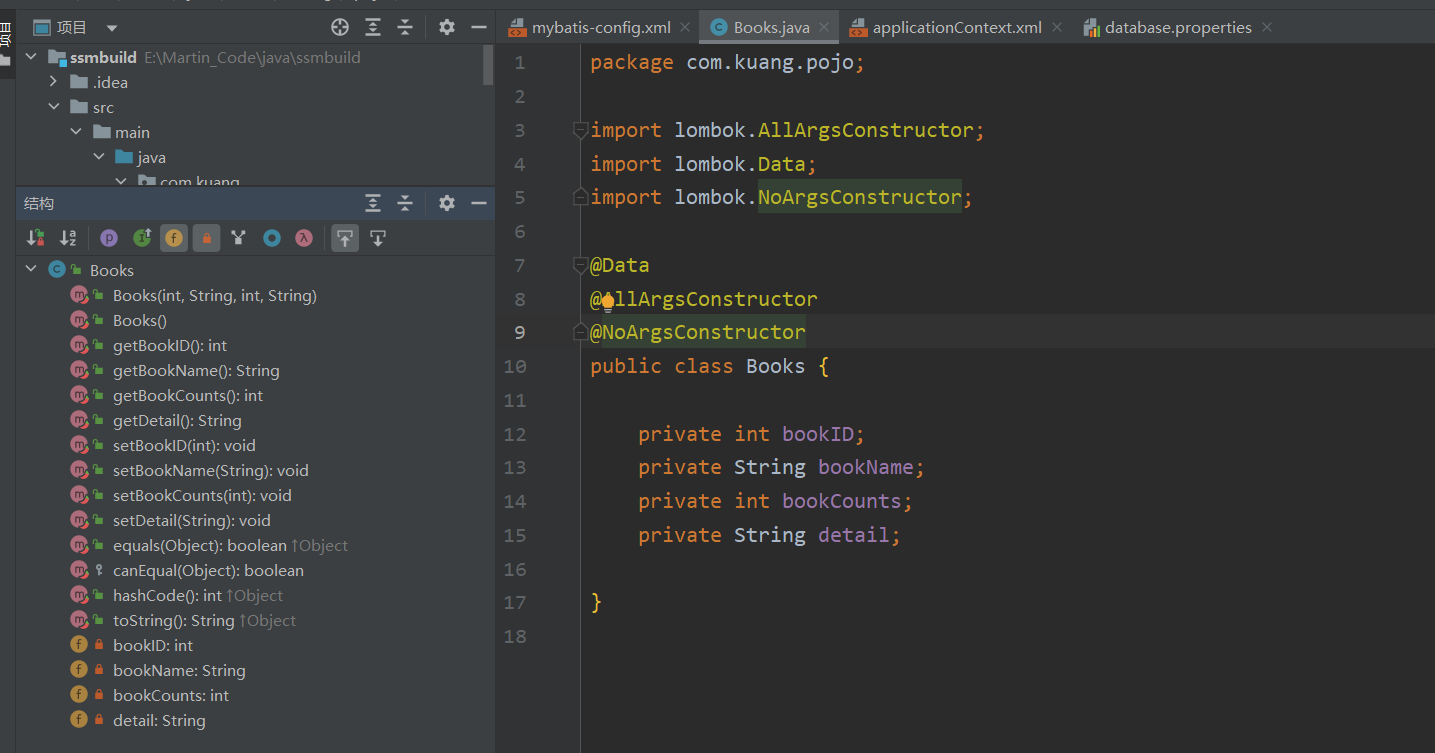
Task: Fold annotations at line 7 gutter
Action: point(579,265)
